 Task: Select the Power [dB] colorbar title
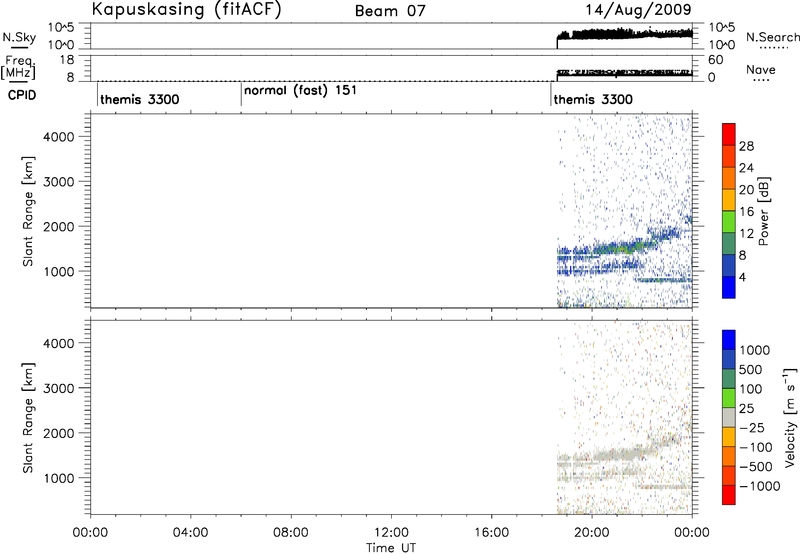(x=763, y=211)
